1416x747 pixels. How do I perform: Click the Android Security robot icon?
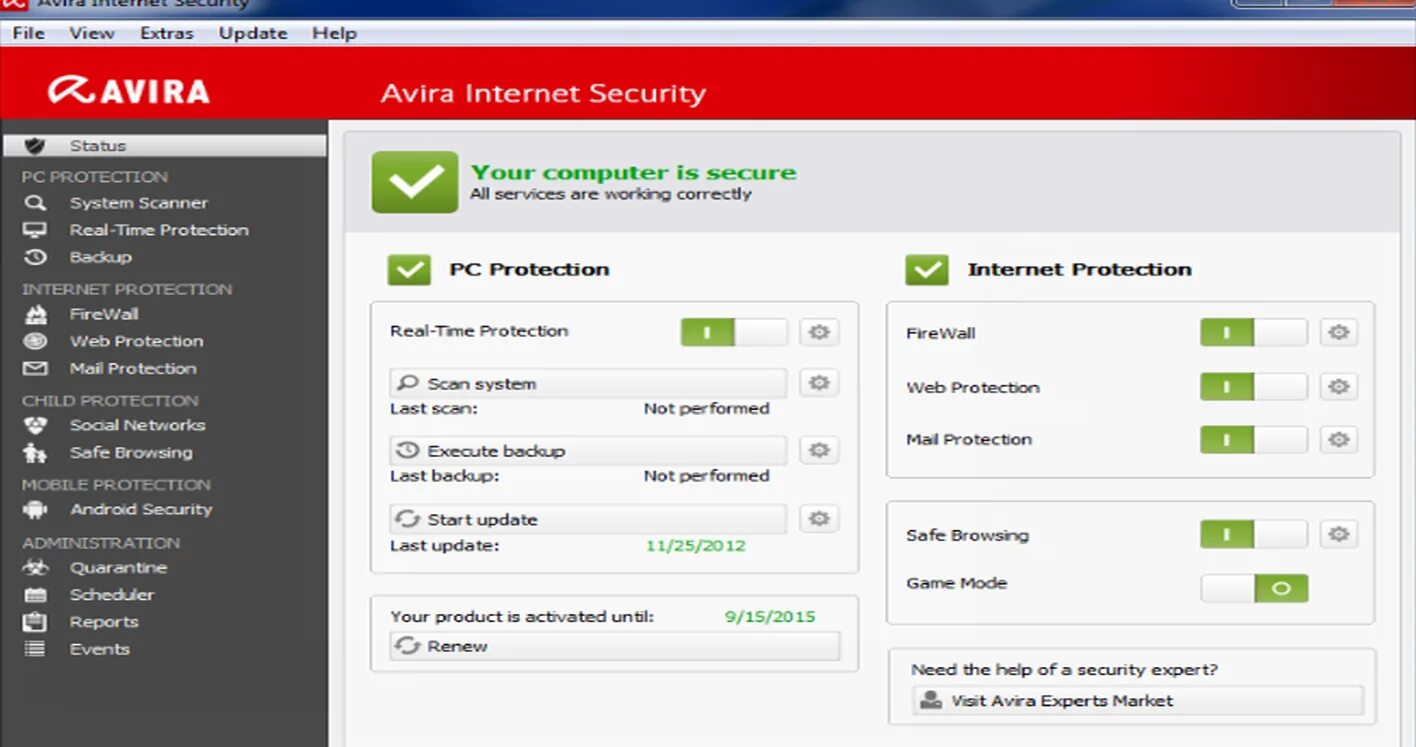pos(35,509)
